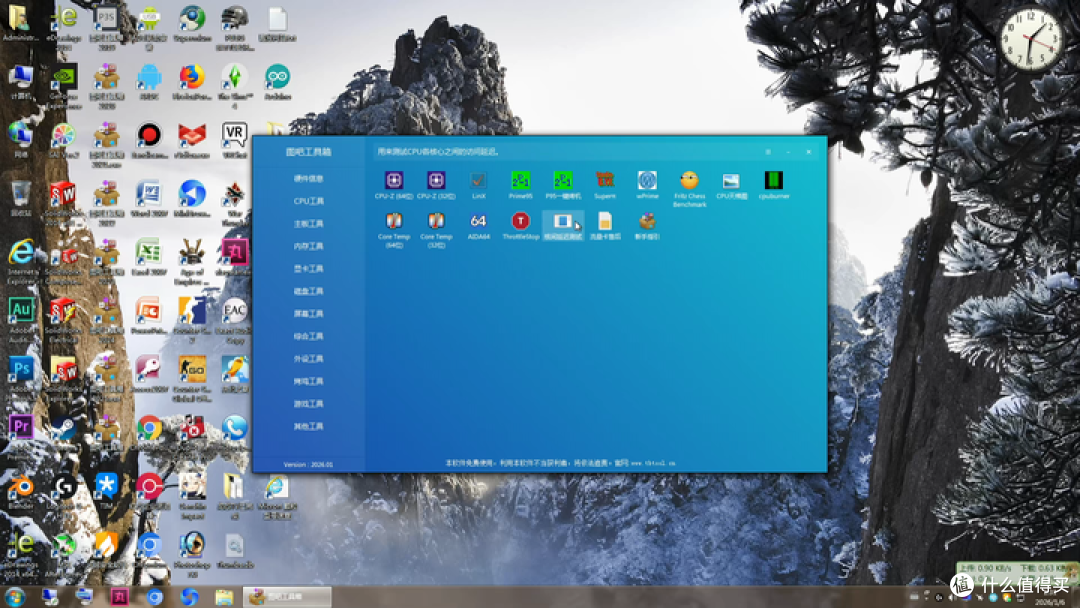
Task: Switch to the 内存工具 category
Action: pos(309,246)
